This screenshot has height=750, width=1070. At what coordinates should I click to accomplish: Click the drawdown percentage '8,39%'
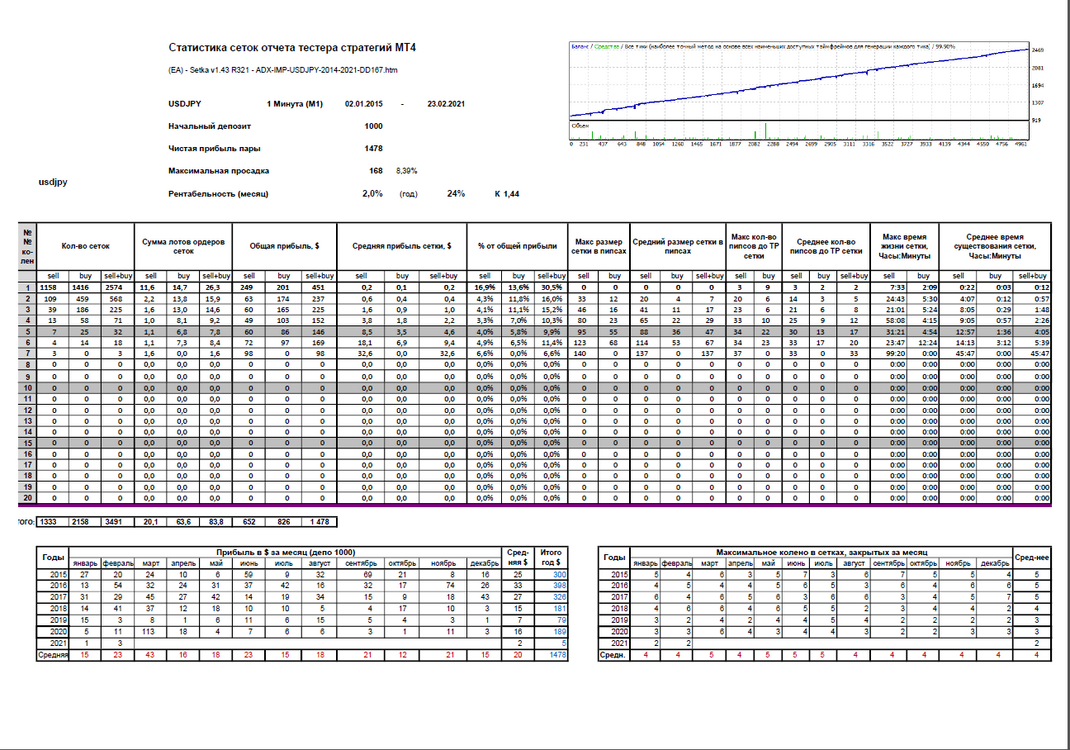click(407, 171)
